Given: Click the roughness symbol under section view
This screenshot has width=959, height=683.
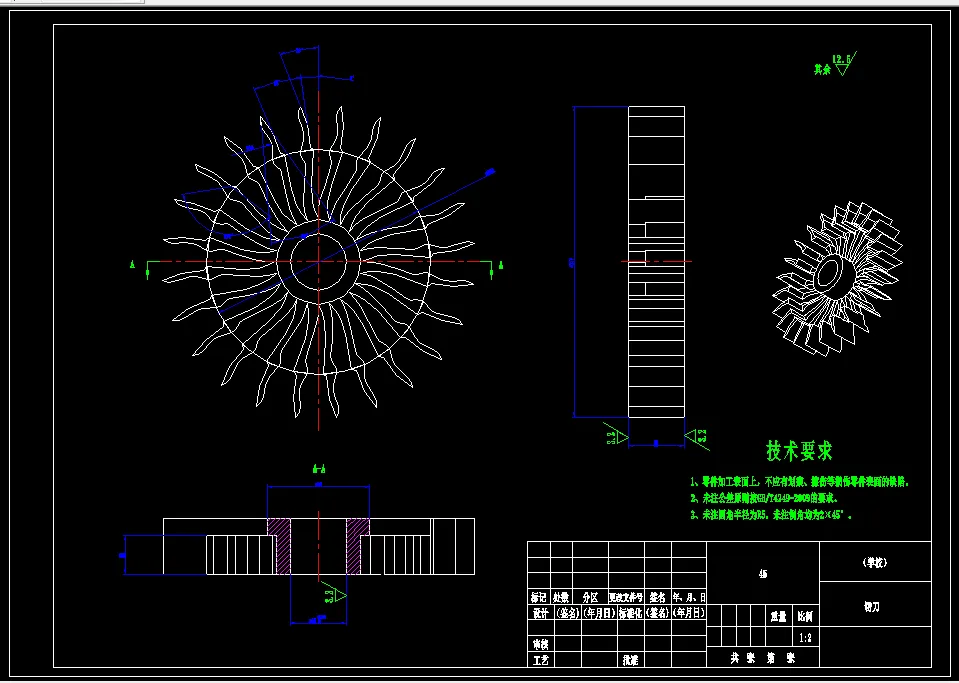Looking at the screenshot, I should (335, 593).
